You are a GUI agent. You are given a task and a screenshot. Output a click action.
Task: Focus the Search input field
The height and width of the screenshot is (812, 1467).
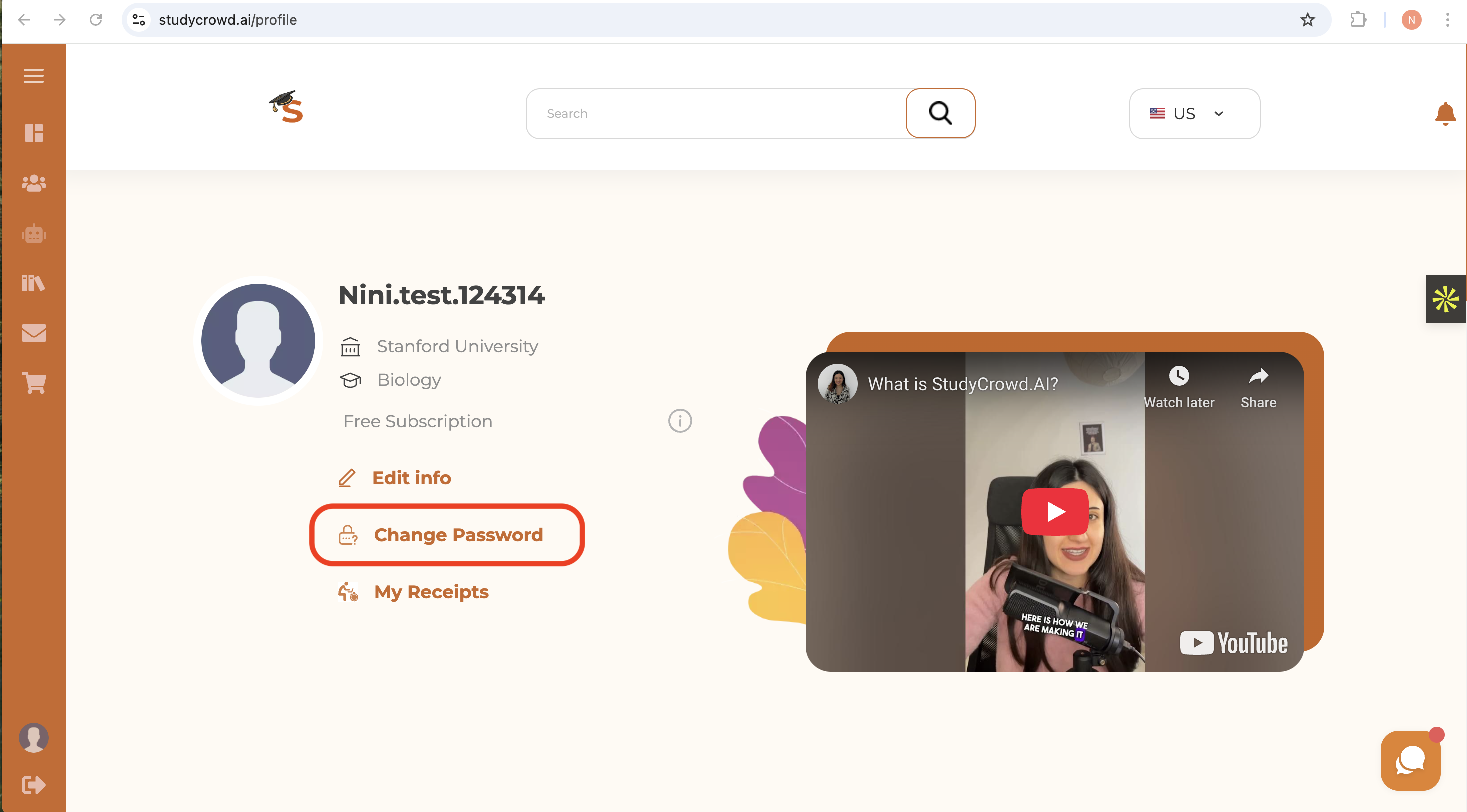pos(716,113)
